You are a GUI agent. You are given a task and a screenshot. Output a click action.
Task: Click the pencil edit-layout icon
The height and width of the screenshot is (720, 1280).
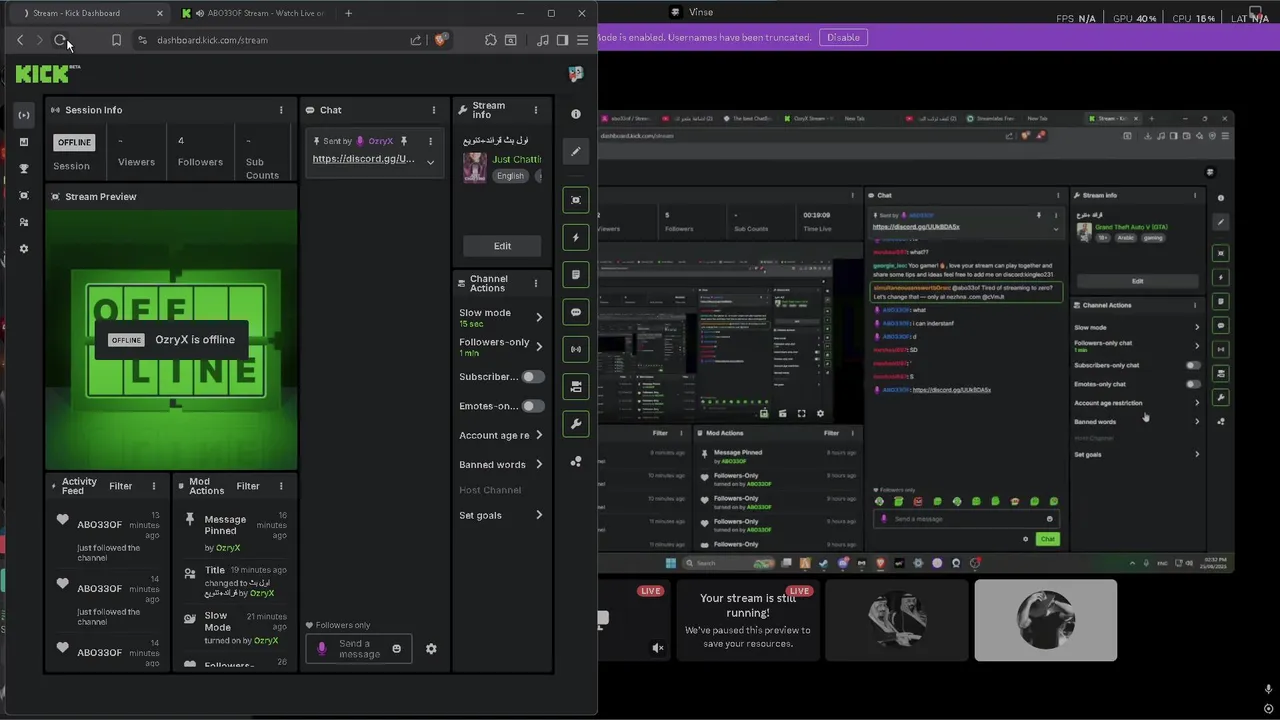click(576, 152)
